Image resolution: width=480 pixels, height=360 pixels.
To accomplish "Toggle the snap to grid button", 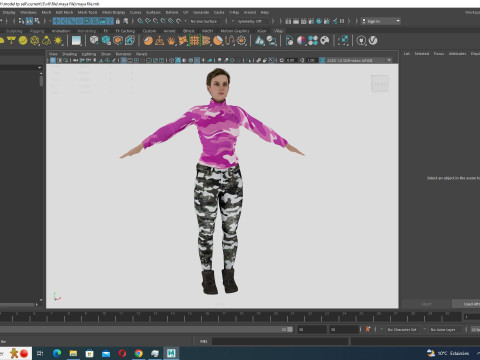I will click(140, 21).
